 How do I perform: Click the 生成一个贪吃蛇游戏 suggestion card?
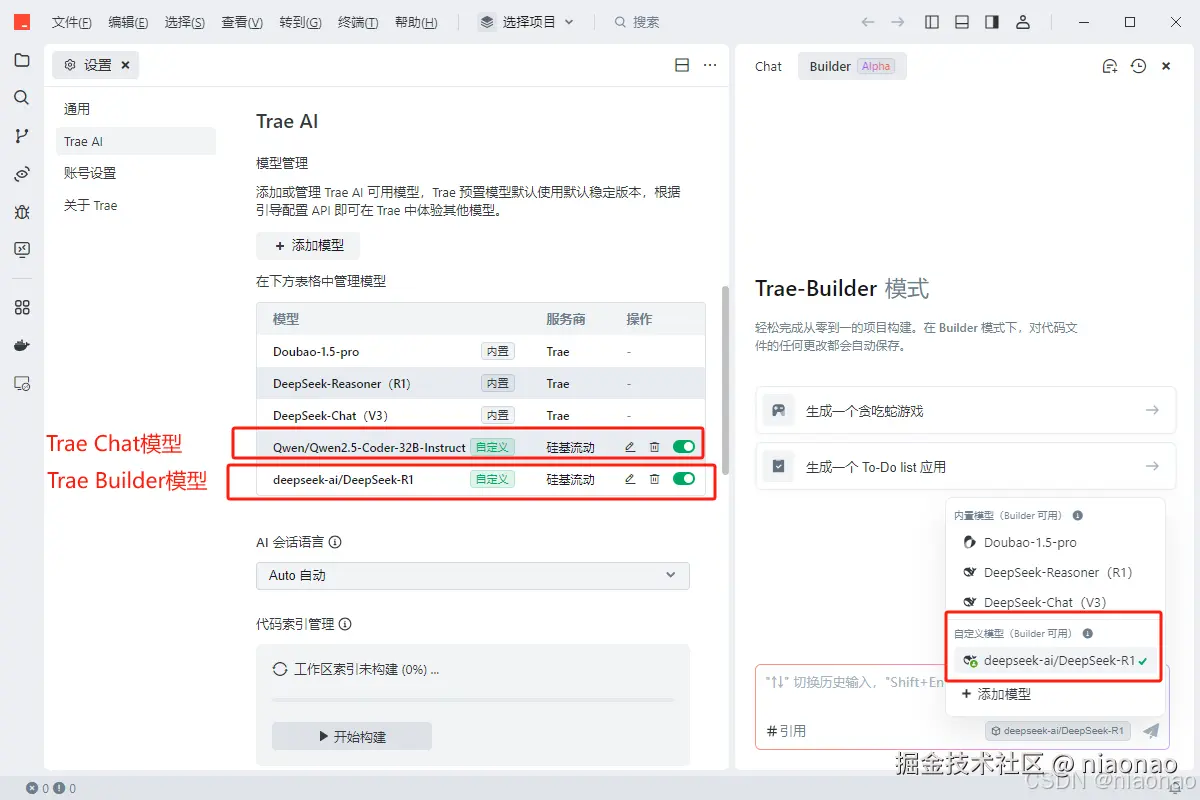pyautogui.click(x=965, y=410)
